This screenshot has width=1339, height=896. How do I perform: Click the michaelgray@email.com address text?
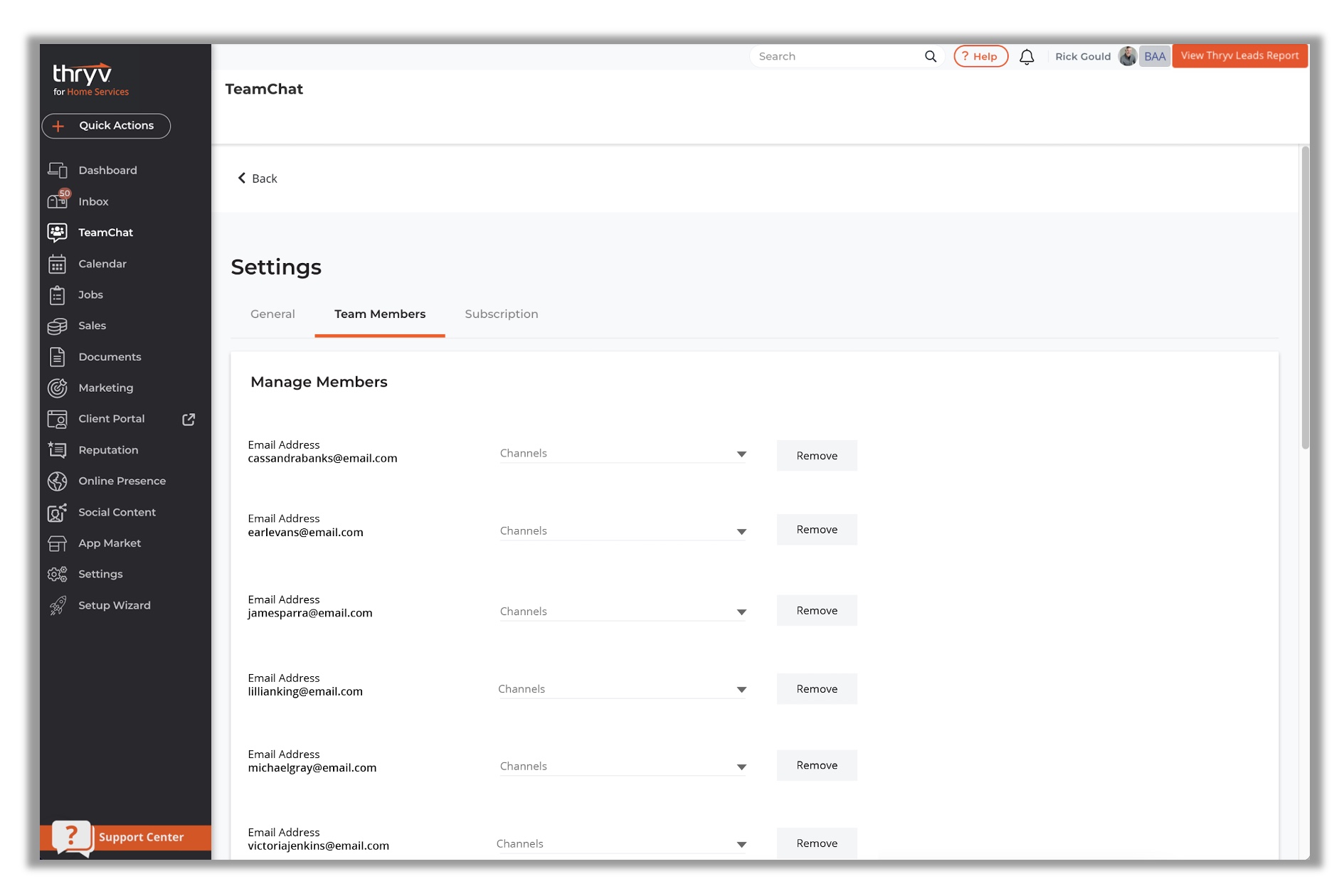312,768
